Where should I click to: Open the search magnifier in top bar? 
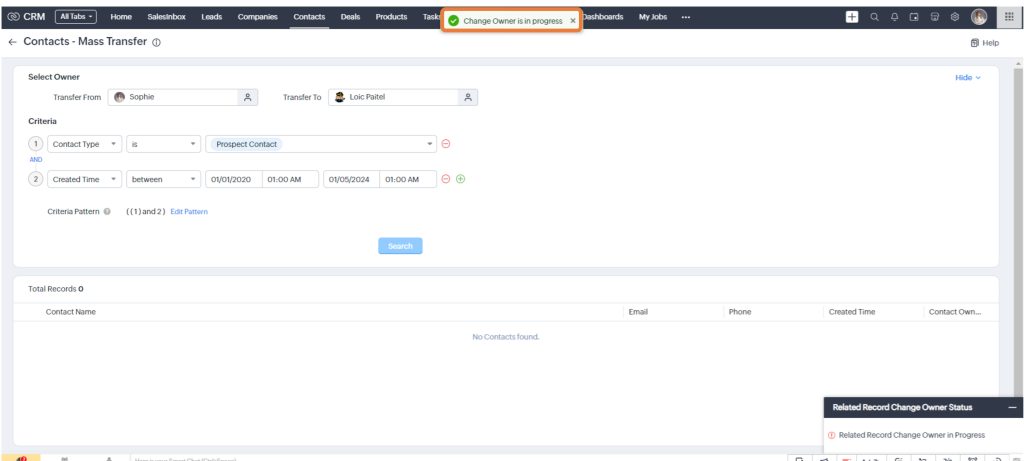[x=875, y=17]
